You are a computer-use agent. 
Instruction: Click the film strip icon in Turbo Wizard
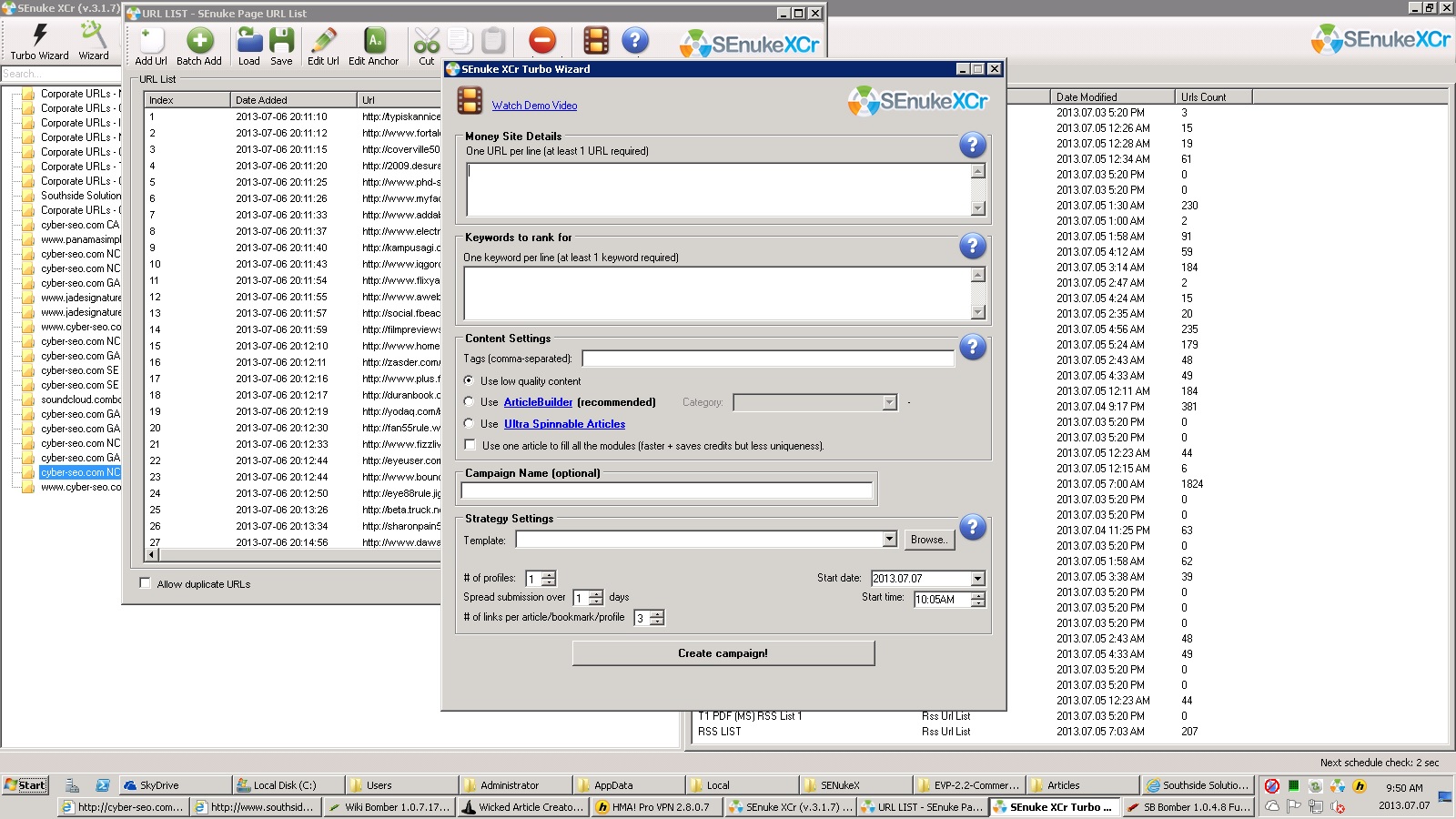coord(470,100)
